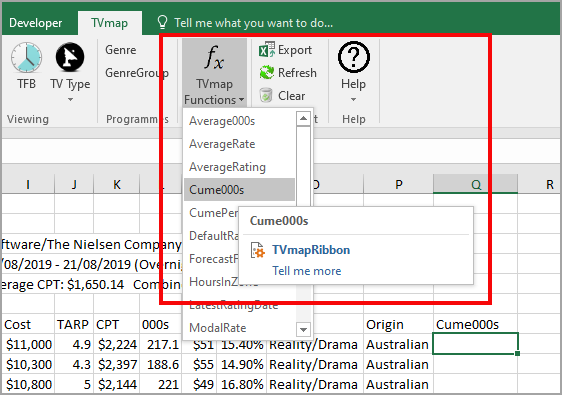Click the 4.9 TARP cell
The height and width of the screenshot is (395, 562).
tap(74, 344)
